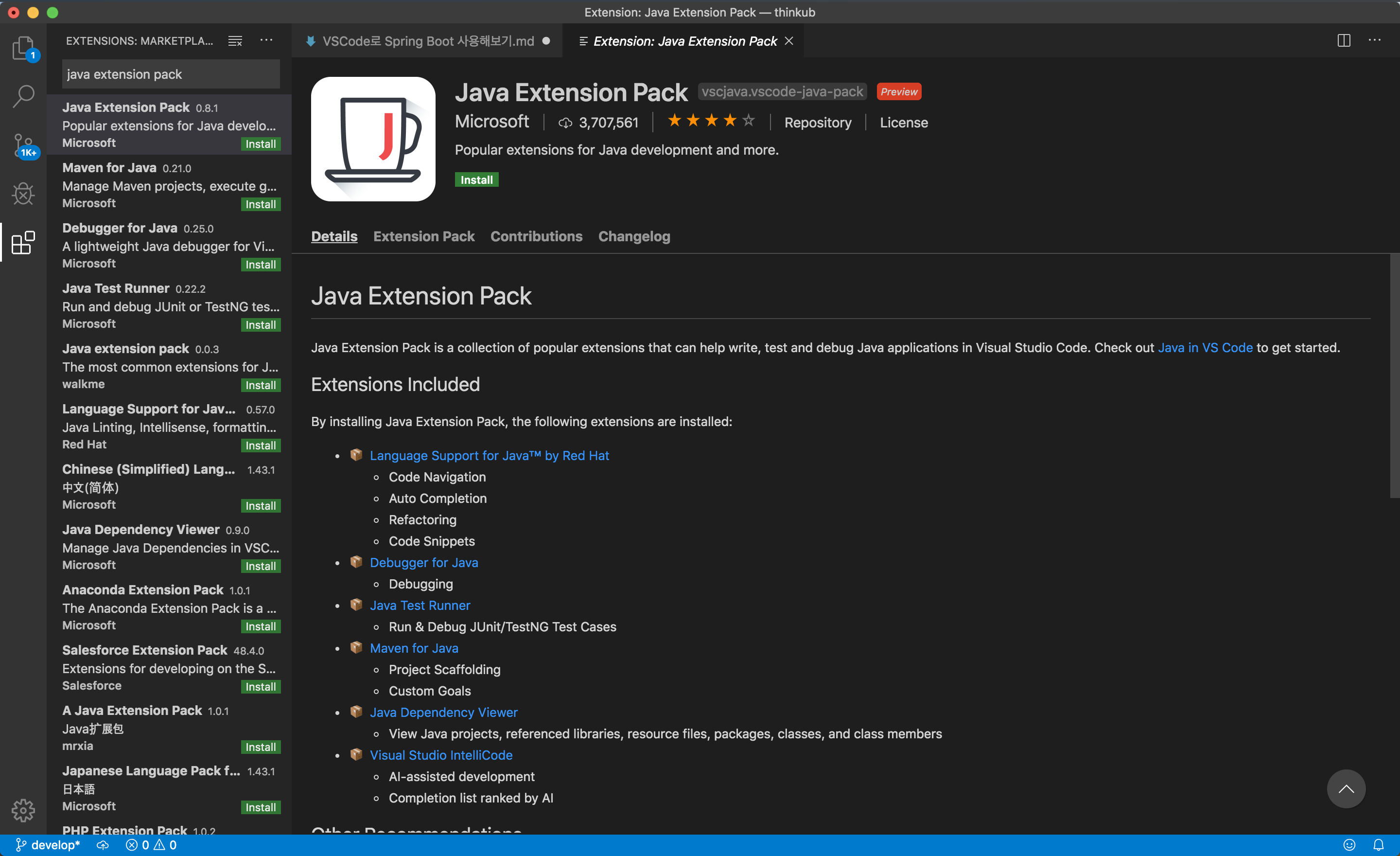Install Japanese Language Pack
This screenshot has height=856, width=1400.
click(x=261, y=807)
